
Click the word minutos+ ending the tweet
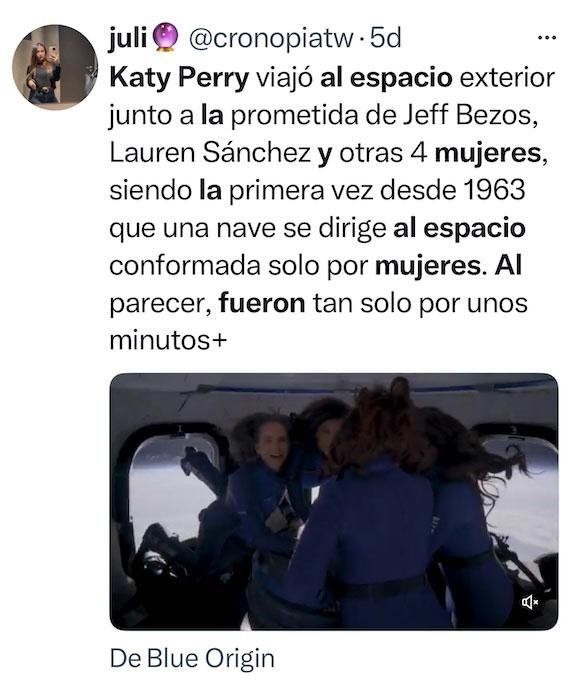click(168, 340)
